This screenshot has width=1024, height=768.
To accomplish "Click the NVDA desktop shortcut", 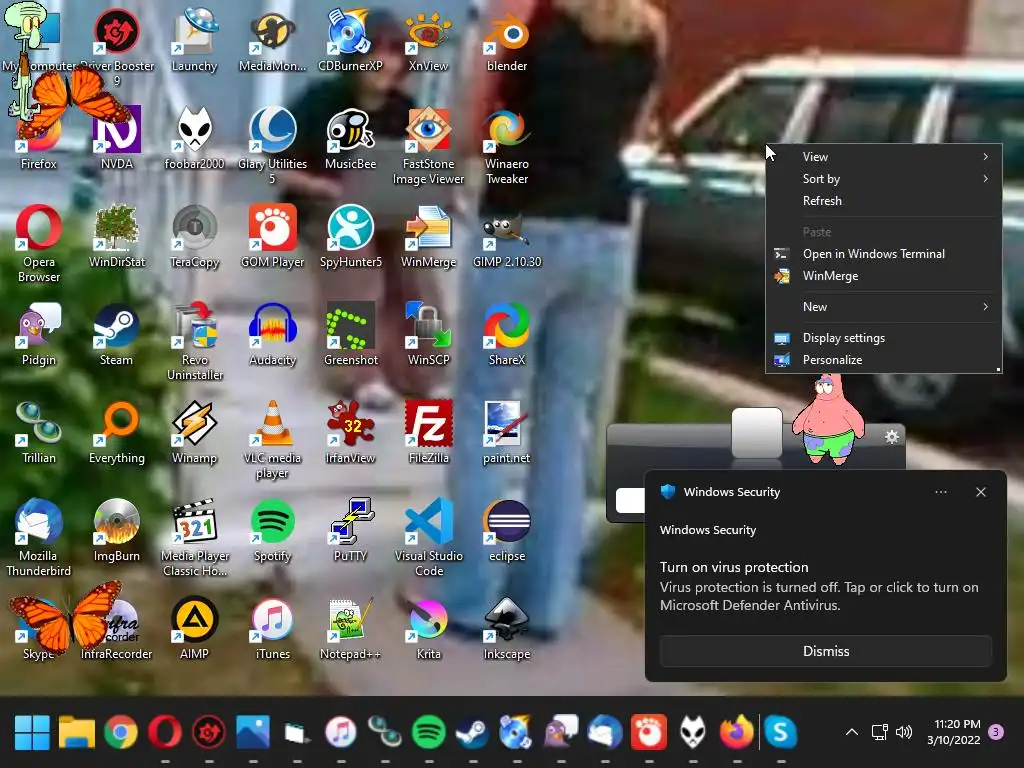I will [116, 137].
